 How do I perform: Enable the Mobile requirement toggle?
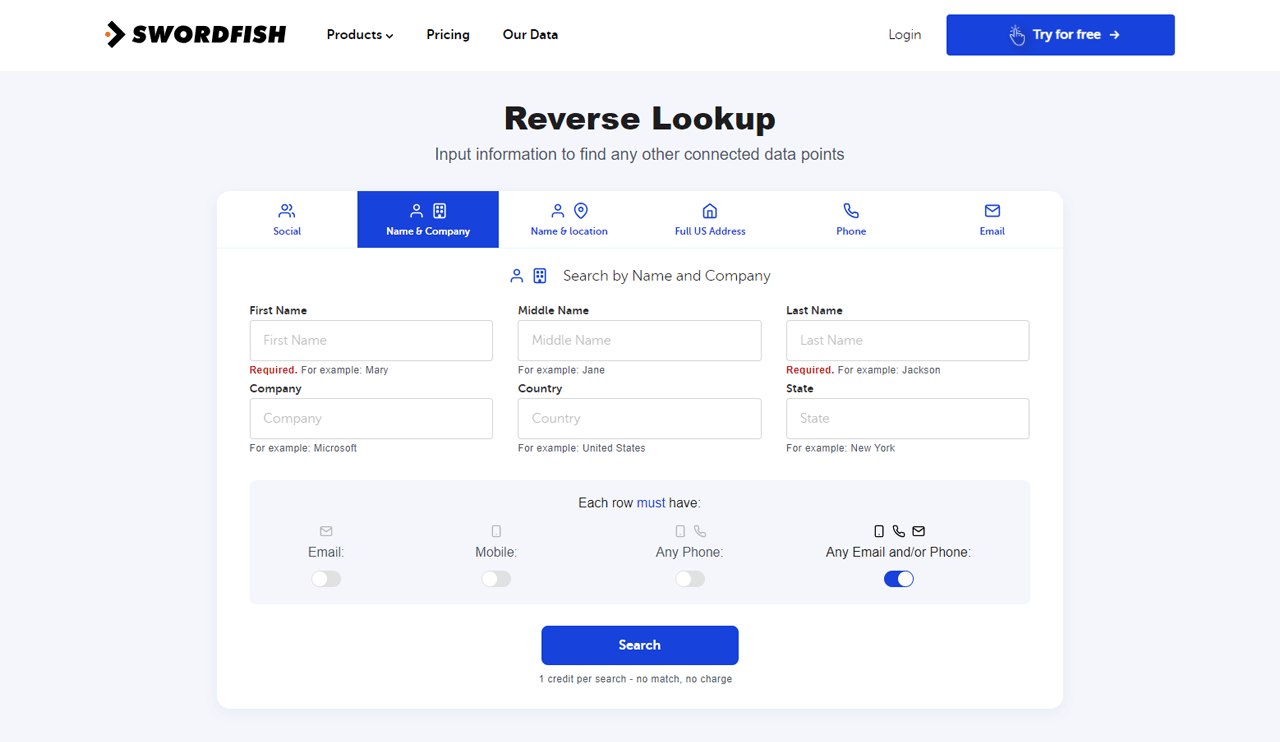[496, 578]
